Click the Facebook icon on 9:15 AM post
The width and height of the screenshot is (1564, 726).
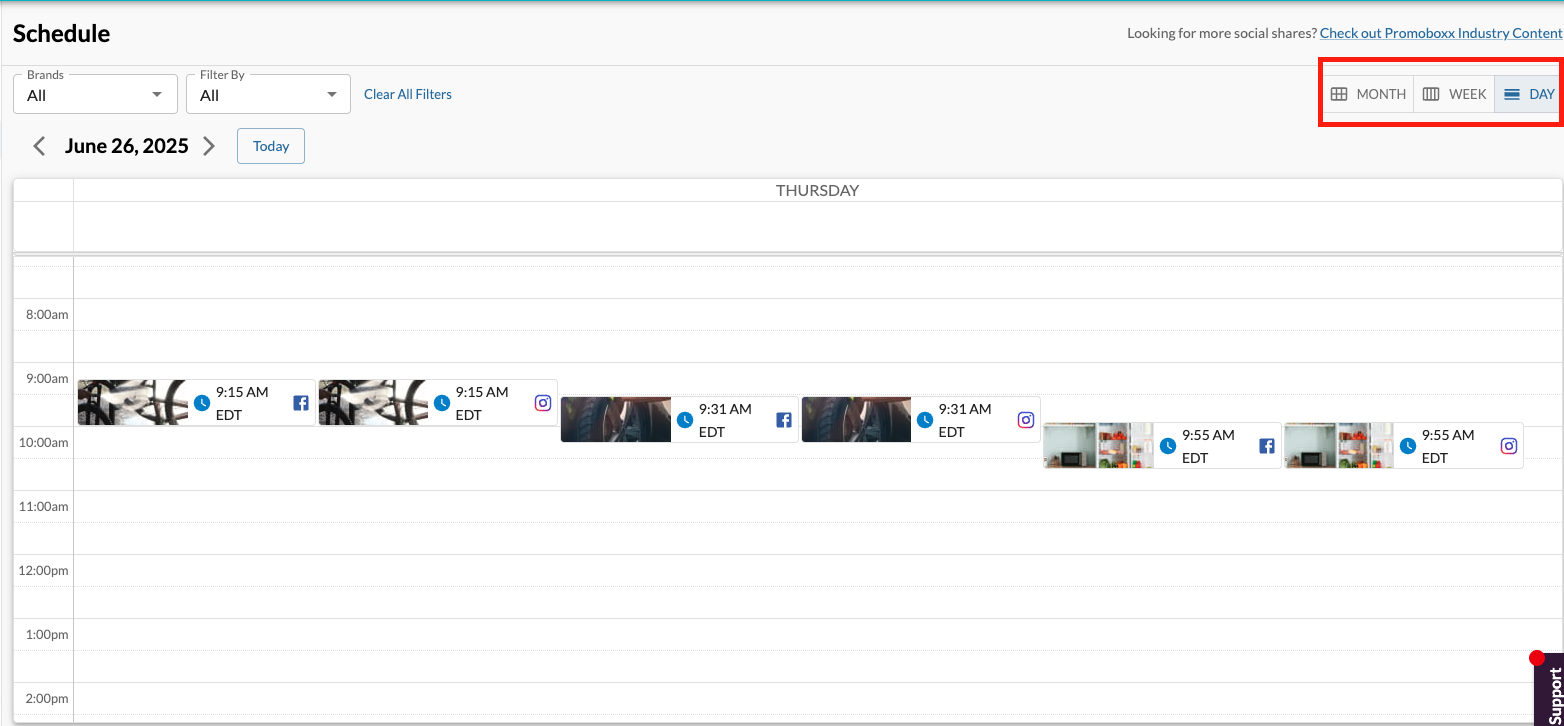(x=300, y=403)
